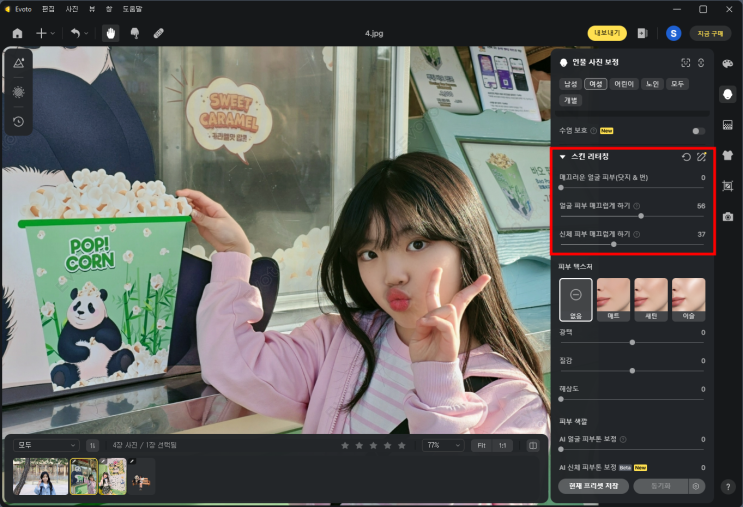This screenshot has height=507, width=743.
Task: Adjust the 얼굴 피부 매끄럽게 하기 slider
Action: point(632,216)
